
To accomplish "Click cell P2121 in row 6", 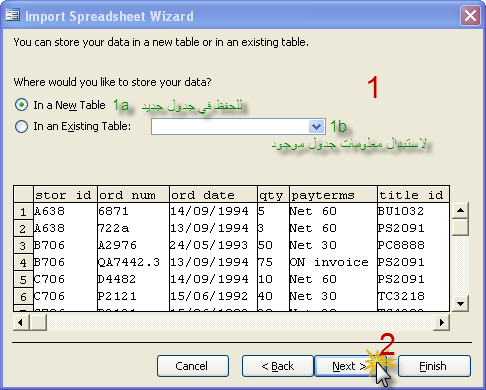I will [x=133, y=296].
